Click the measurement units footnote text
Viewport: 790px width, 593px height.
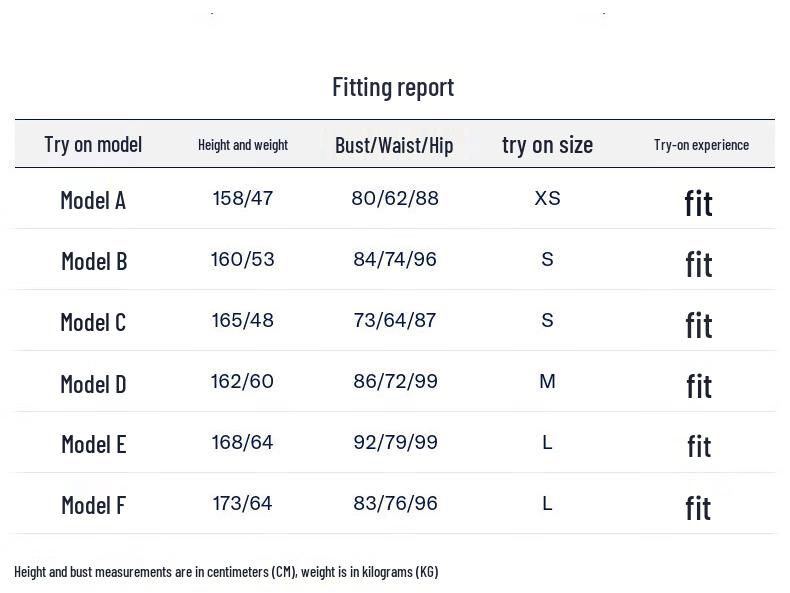[x=226, y=572]
